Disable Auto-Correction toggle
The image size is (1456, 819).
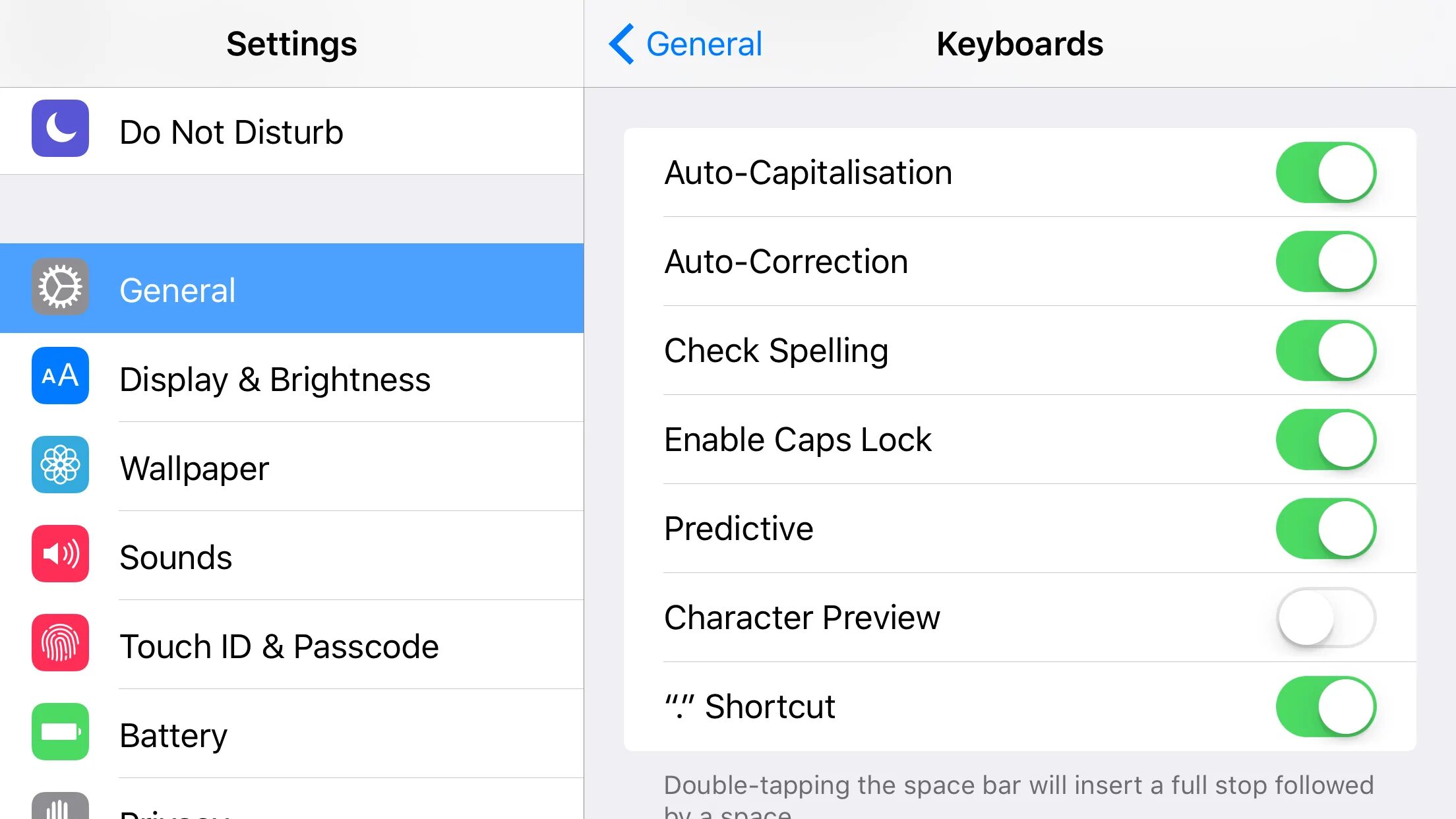[1325, 261]
